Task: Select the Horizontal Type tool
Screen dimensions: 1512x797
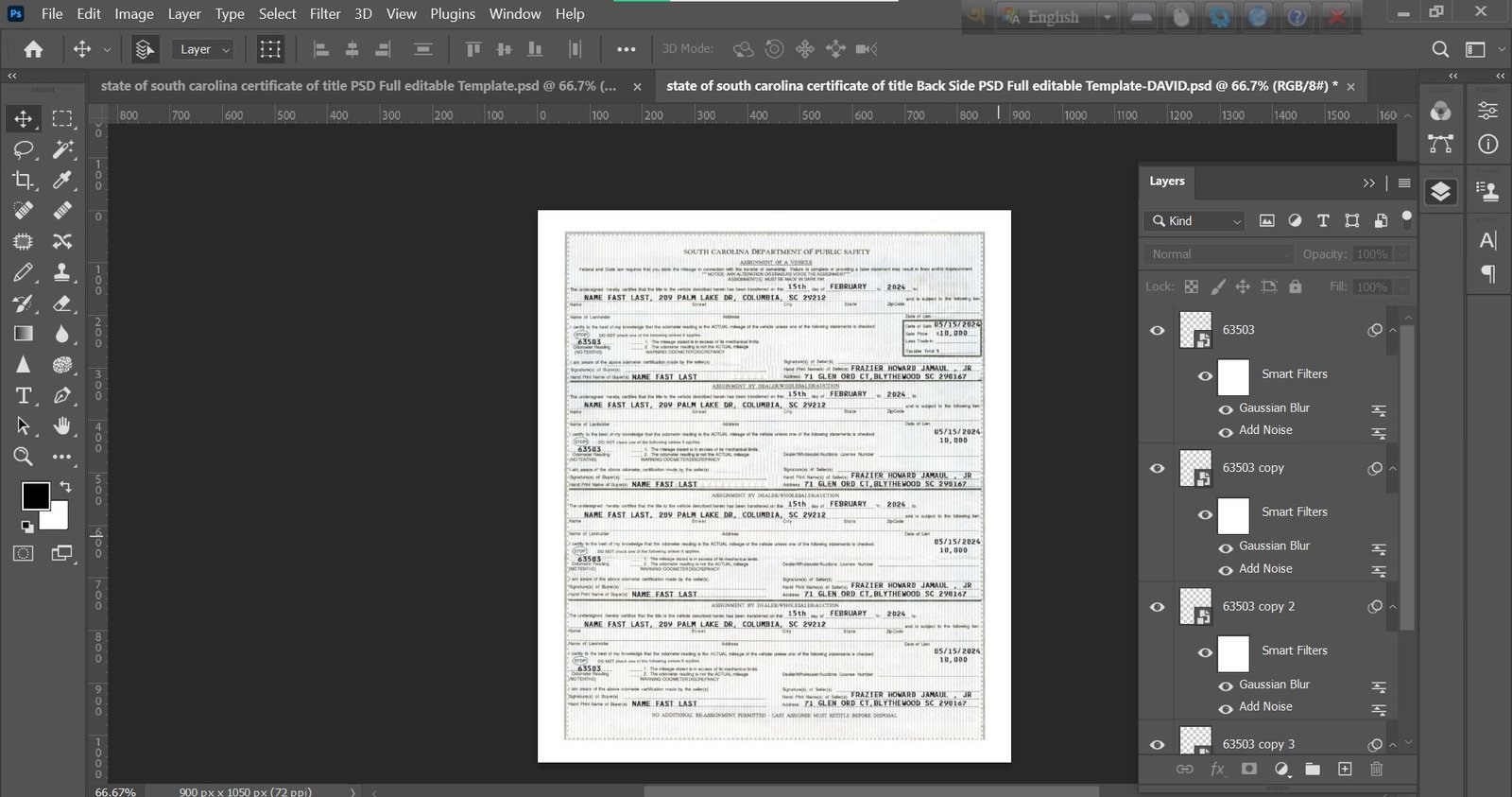Action: point(23,395)
